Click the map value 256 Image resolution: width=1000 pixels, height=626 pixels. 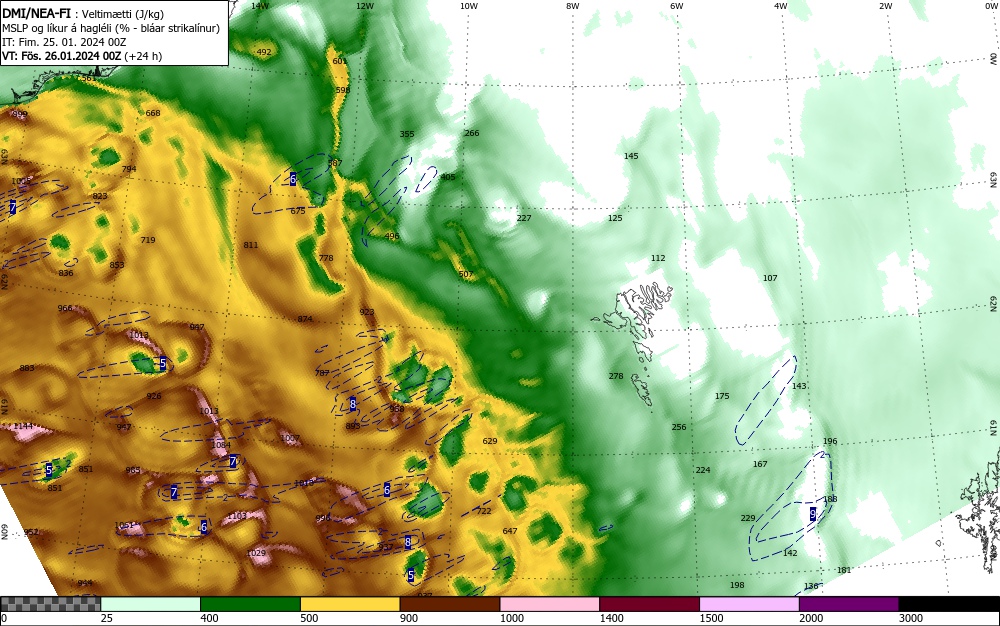point(679,427)
